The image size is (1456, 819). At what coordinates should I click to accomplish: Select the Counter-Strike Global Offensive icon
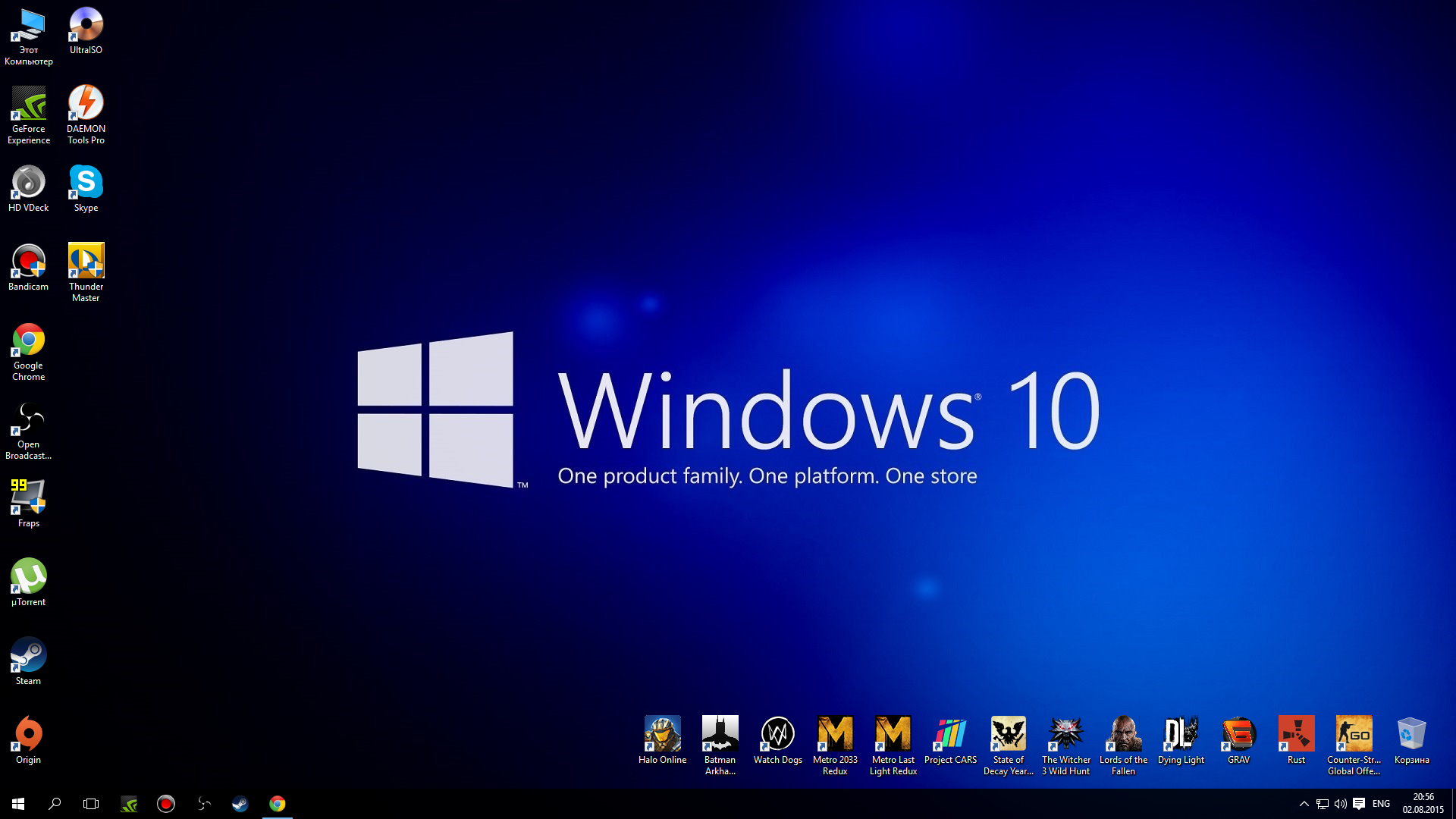click(1354, 746)
